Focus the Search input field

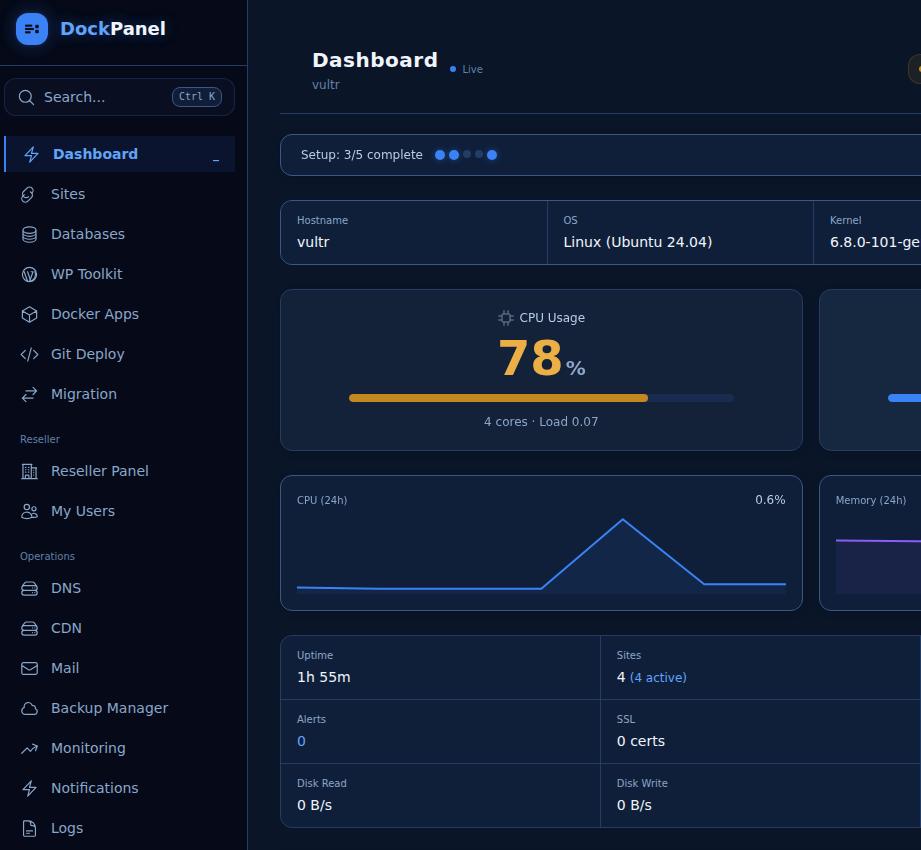coord(119,97)
